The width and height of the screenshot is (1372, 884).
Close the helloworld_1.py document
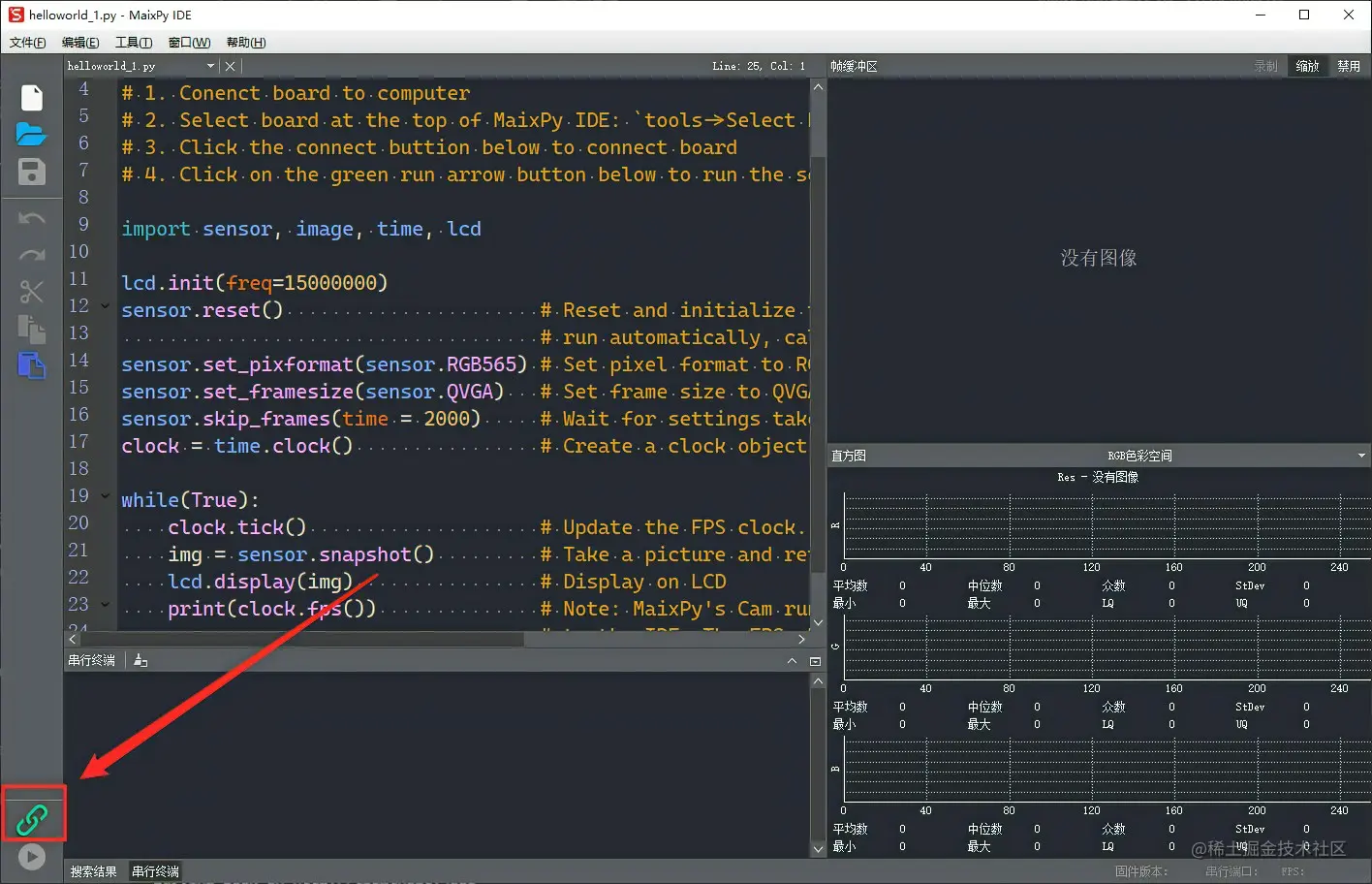[230, 66]
